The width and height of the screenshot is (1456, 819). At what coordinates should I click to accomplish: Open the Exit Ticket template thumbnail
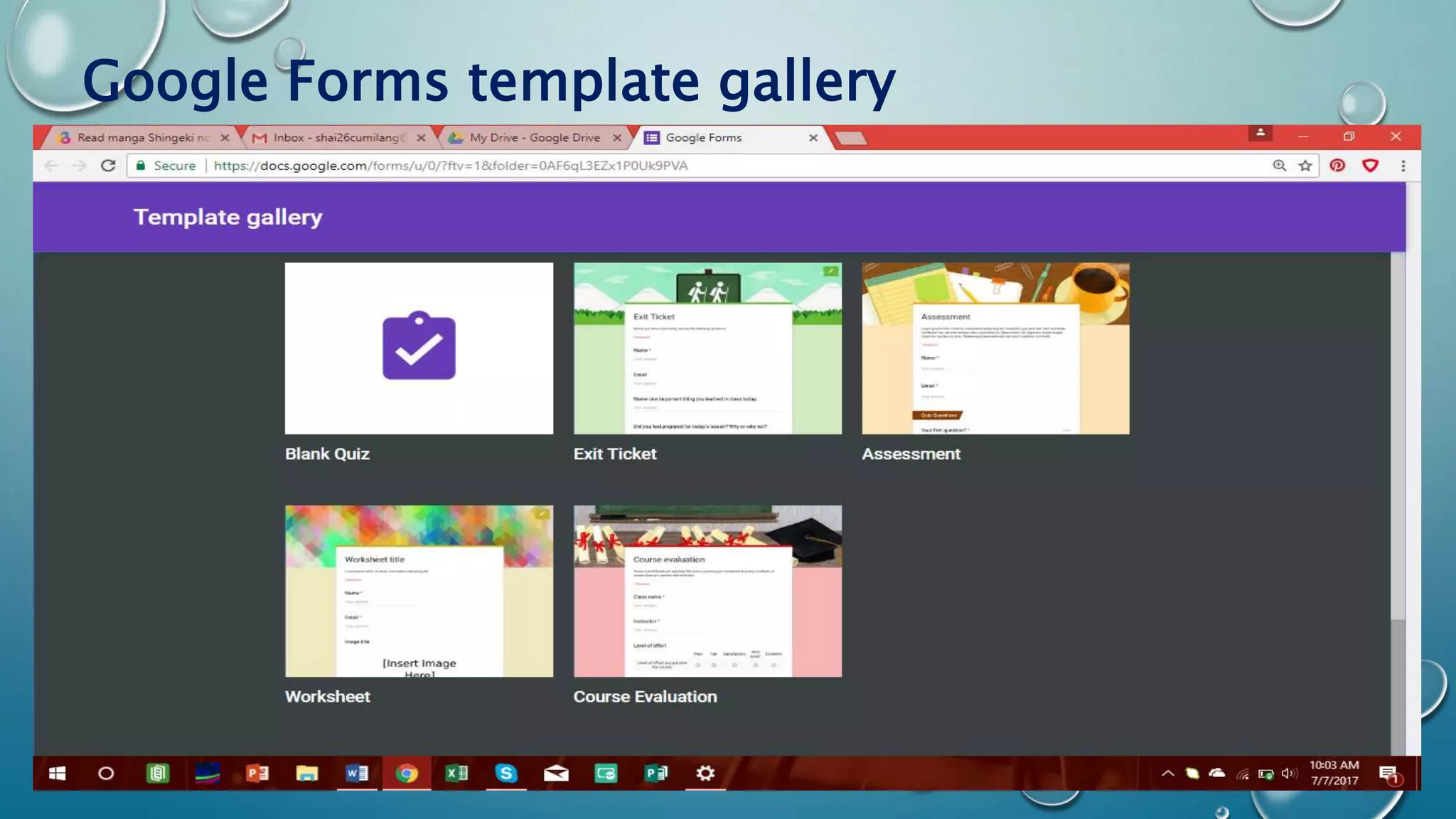point(707,348)
